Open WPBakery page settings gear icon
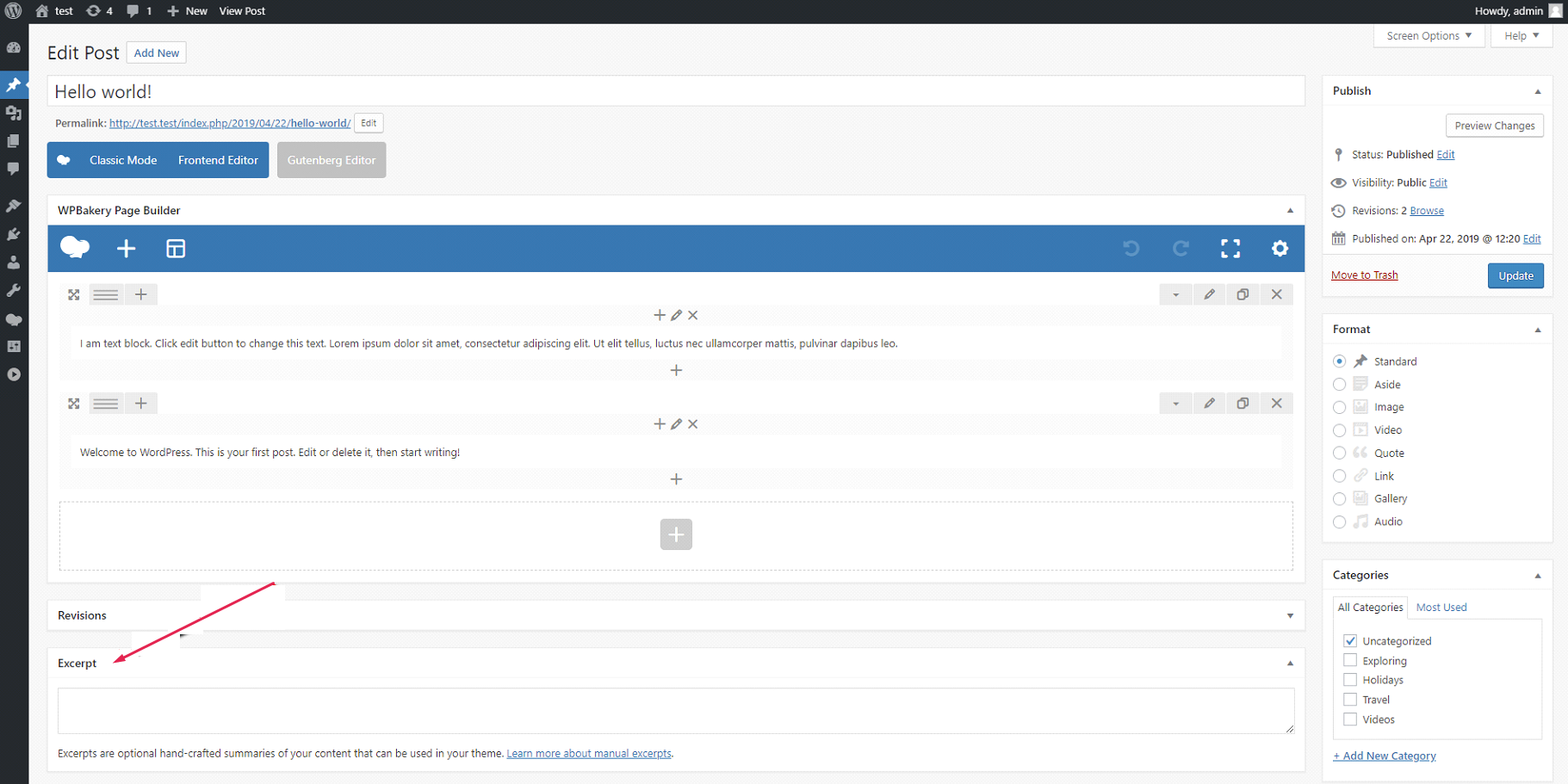This screenshot has width=1568, height=784. click(x=1280, y=249)
